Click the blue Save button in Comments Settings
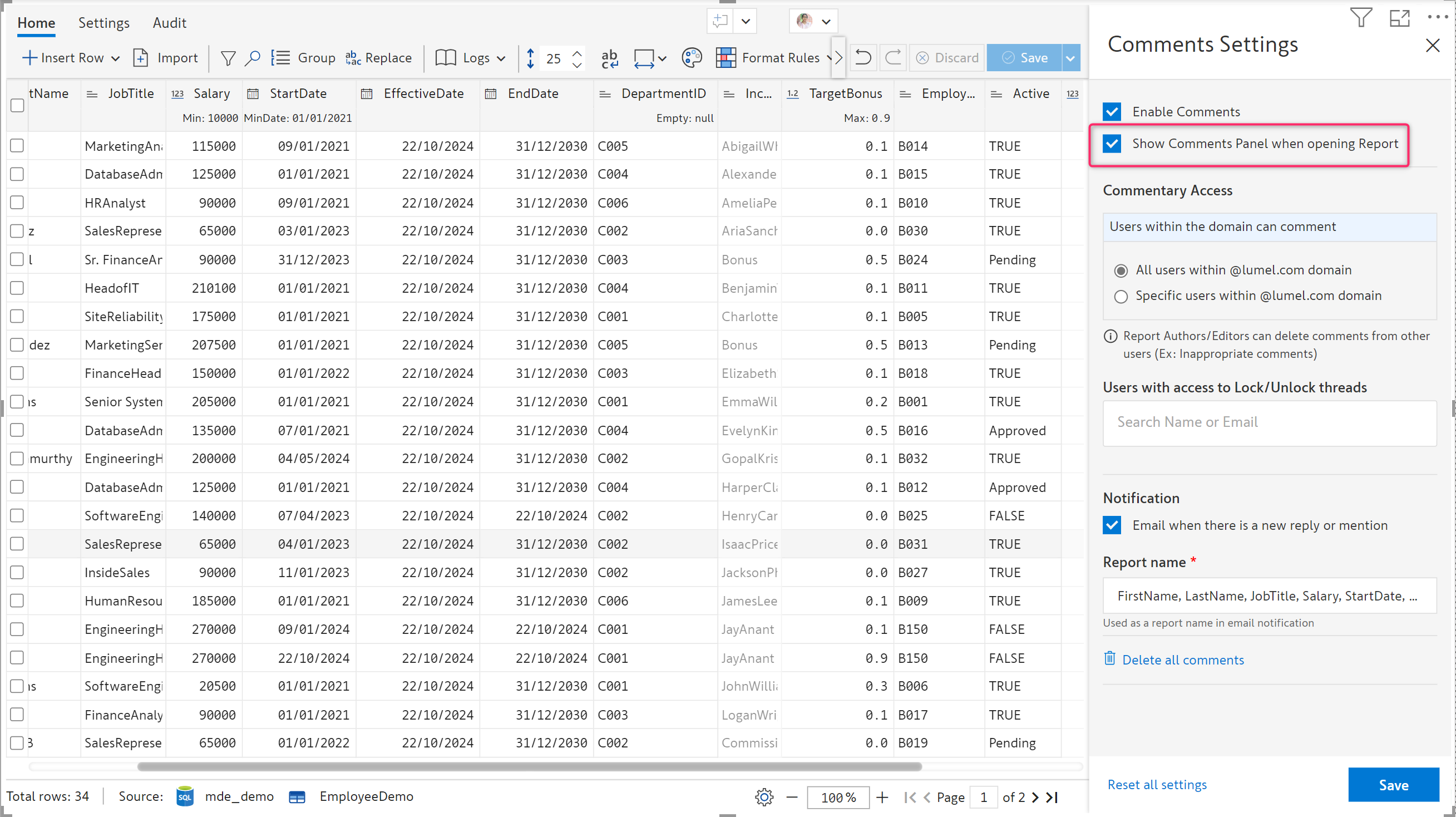 (x=1393, y=785)
